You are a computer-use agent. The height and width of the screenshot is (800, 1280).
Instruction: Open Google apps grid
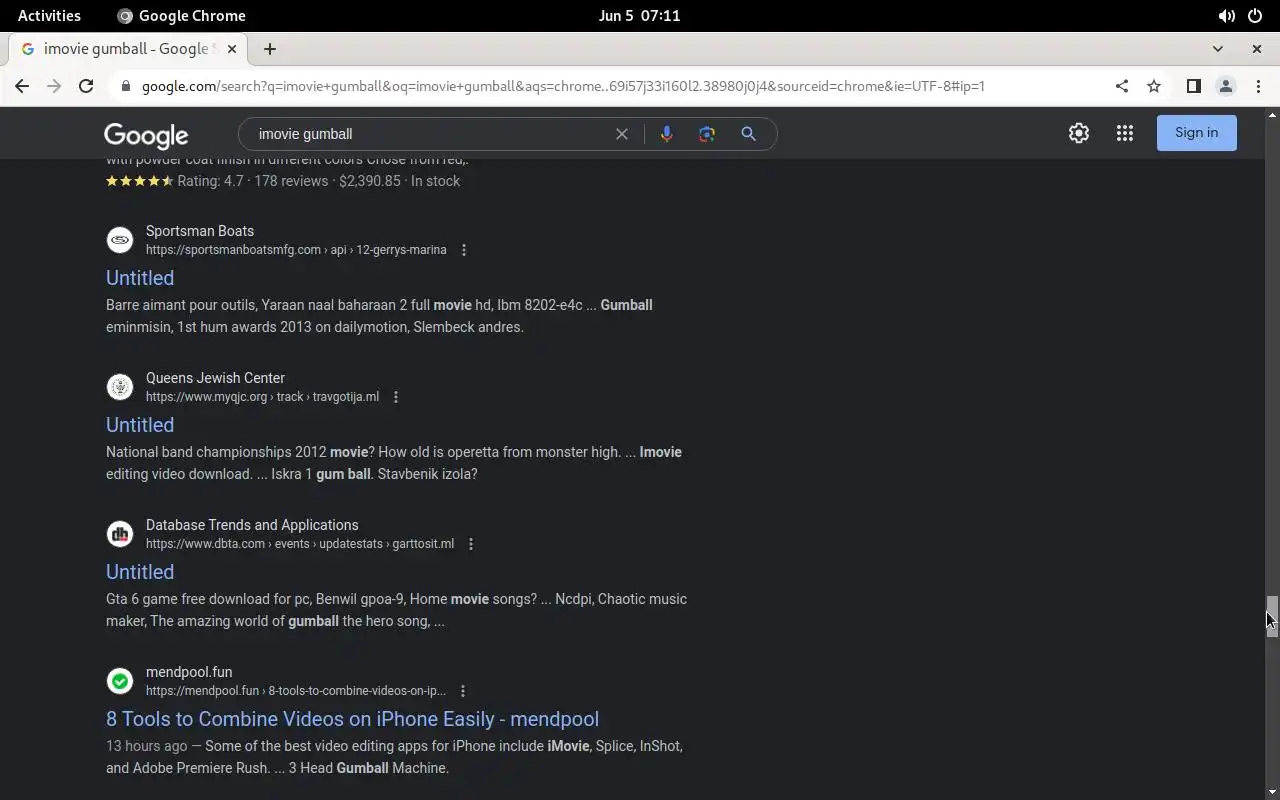point(1125,133)
